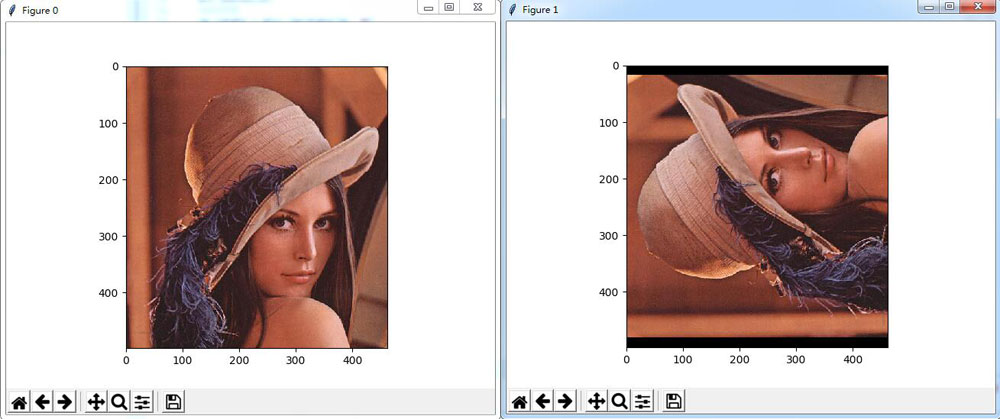Reset Figure 1 view with Home icon
Image resolution: width=1000 pixels, height=419 pixels.
pos(520,402)
